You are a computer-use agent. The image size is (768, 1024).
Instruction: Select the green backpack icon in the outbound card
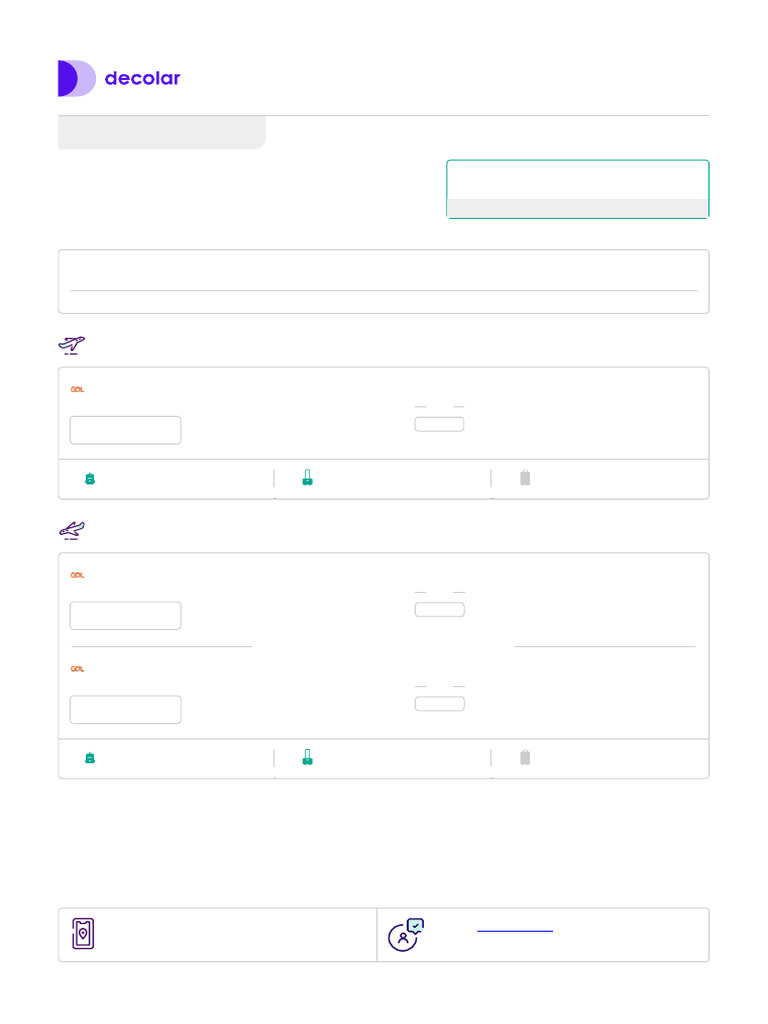point(90,479)
